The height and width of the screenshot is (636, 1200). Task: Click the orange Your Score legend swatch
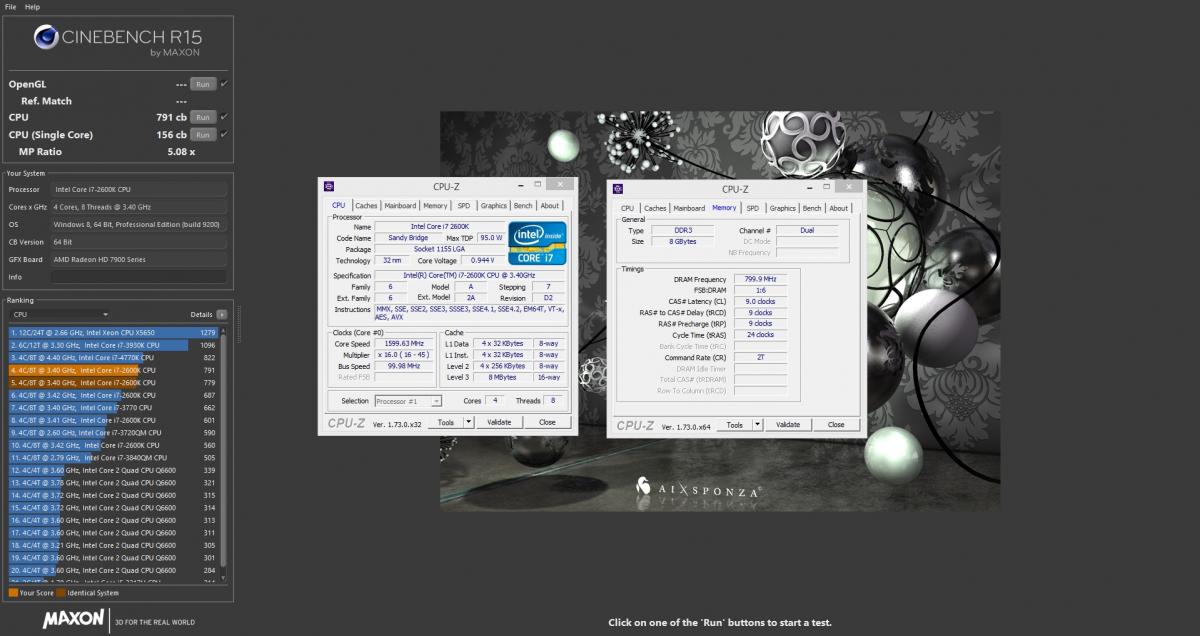[12, 593]
